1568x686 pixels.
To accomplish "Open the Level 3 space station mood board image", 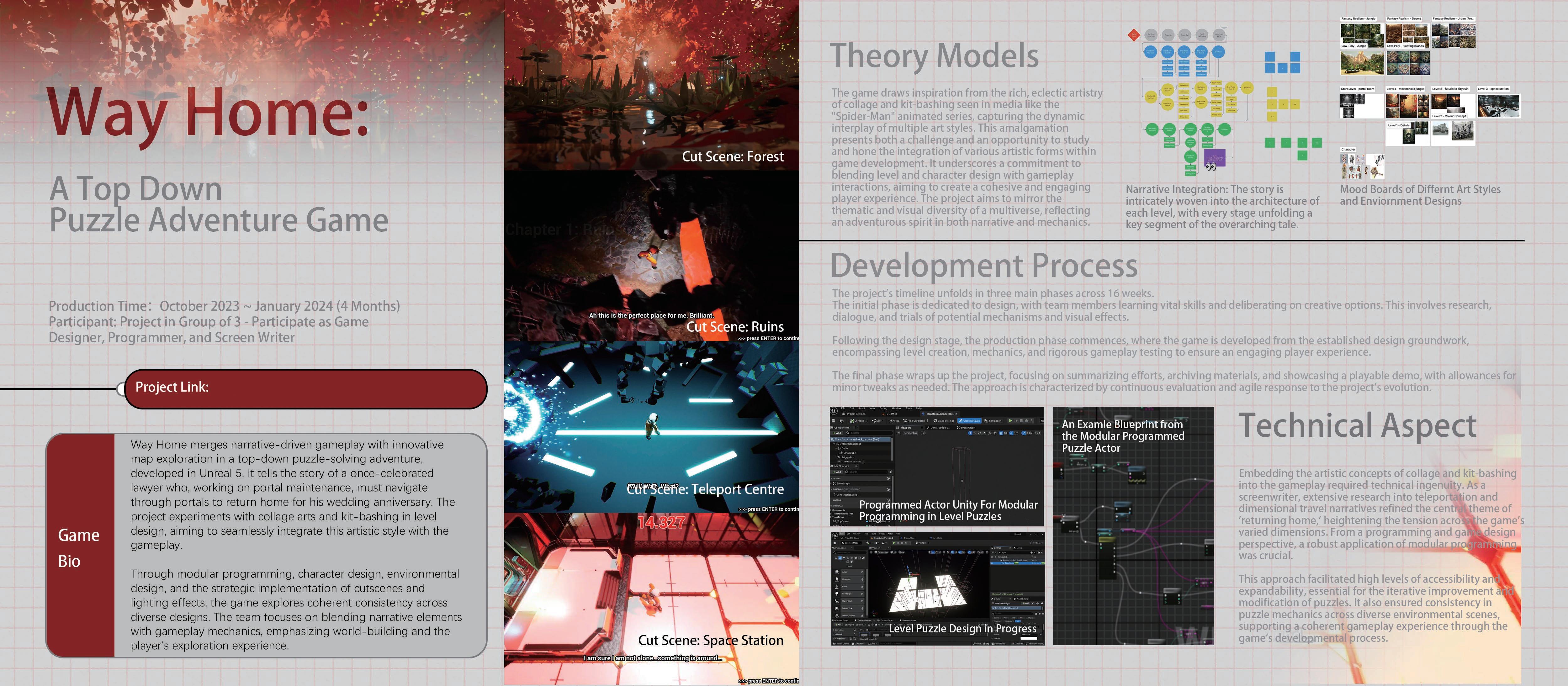I will click(x=1499, y=105).
